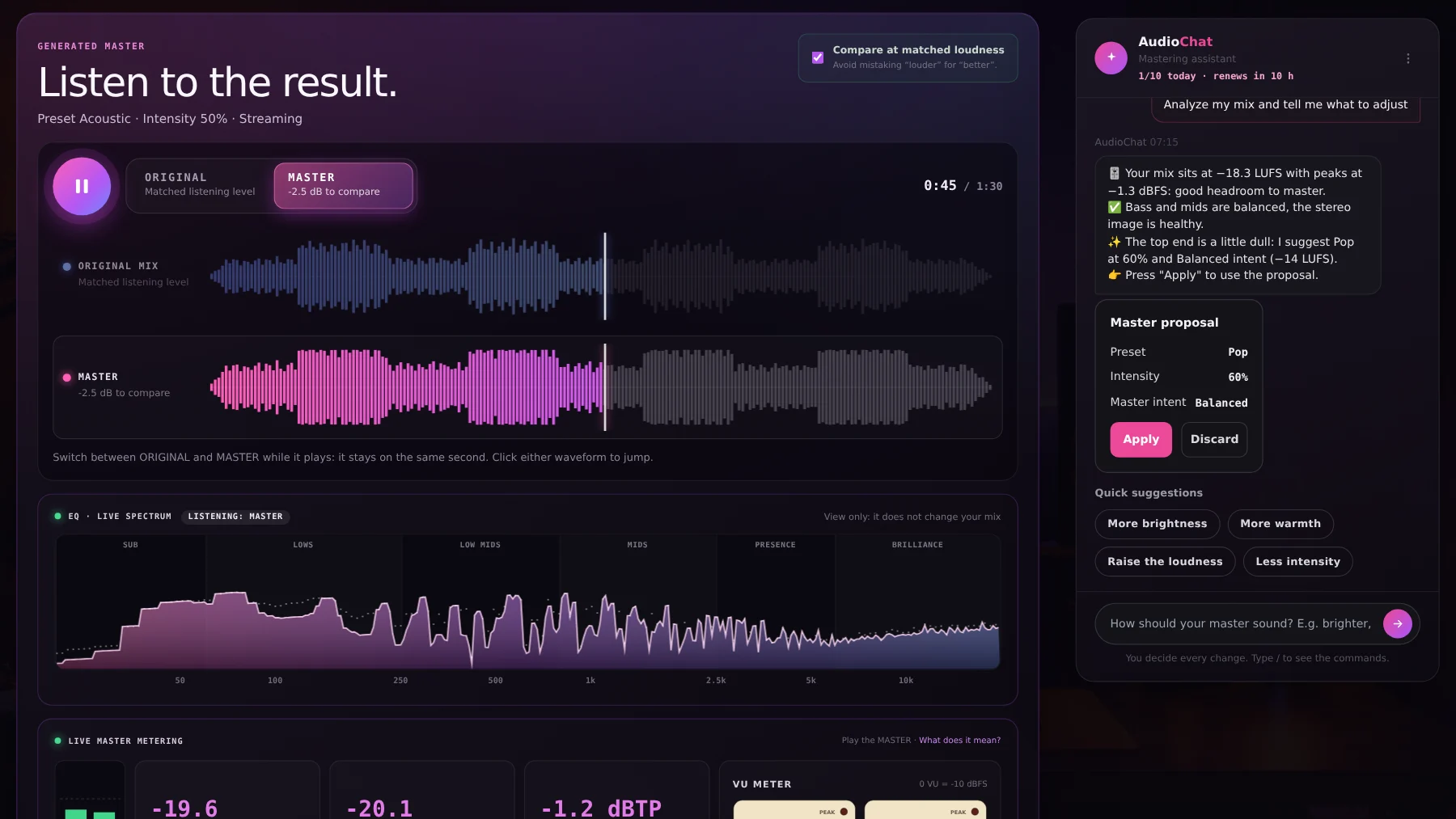Choose the More brightness suggestion
The image size is (1456, 819).
pos(1157,524)
